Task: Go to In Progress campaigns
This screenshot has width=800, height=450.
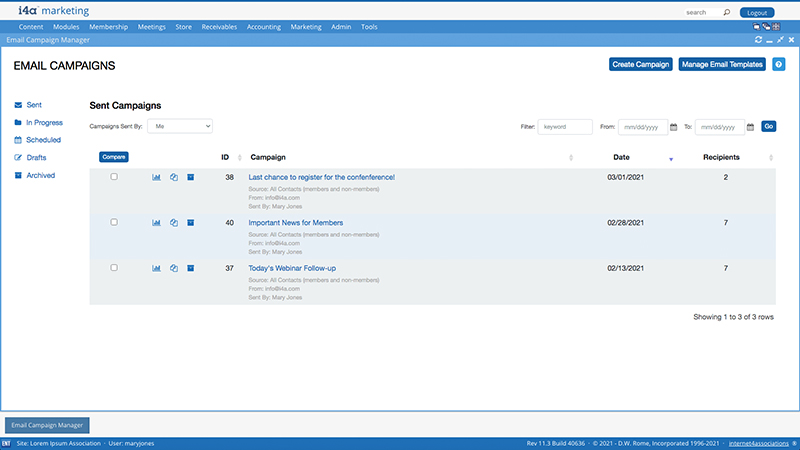Action: (x=44, y=122)
